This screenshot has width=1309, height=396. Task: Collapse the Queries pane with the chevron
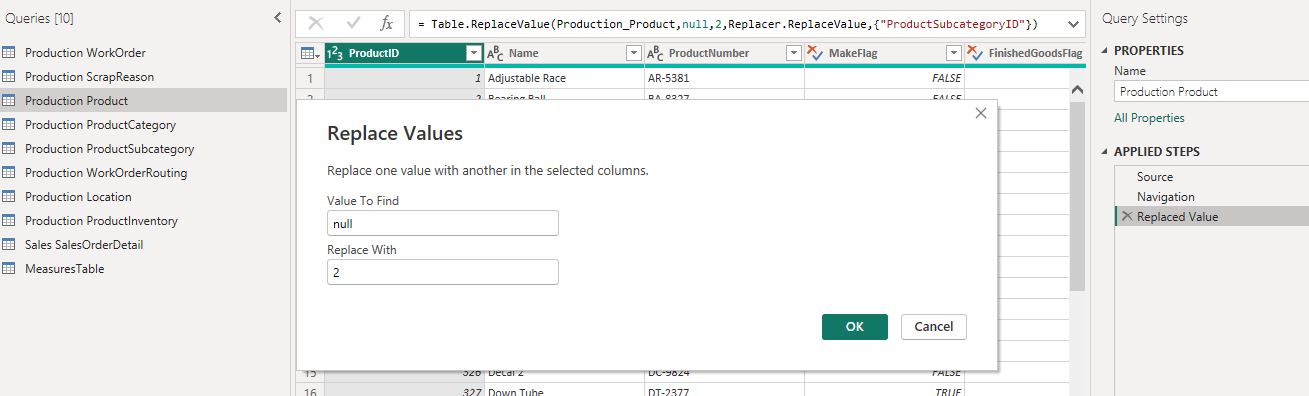coord(277,18)
